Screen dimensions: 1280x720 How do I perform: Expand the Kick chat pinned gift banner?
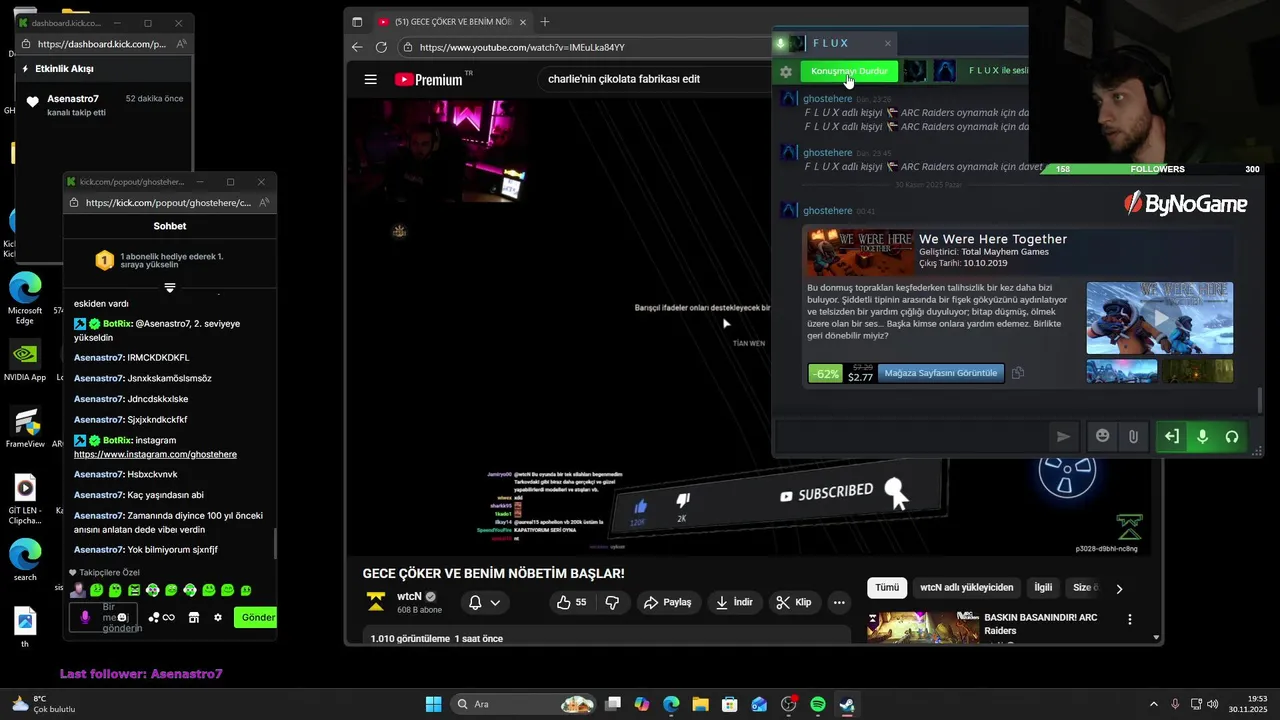point(170,288)
